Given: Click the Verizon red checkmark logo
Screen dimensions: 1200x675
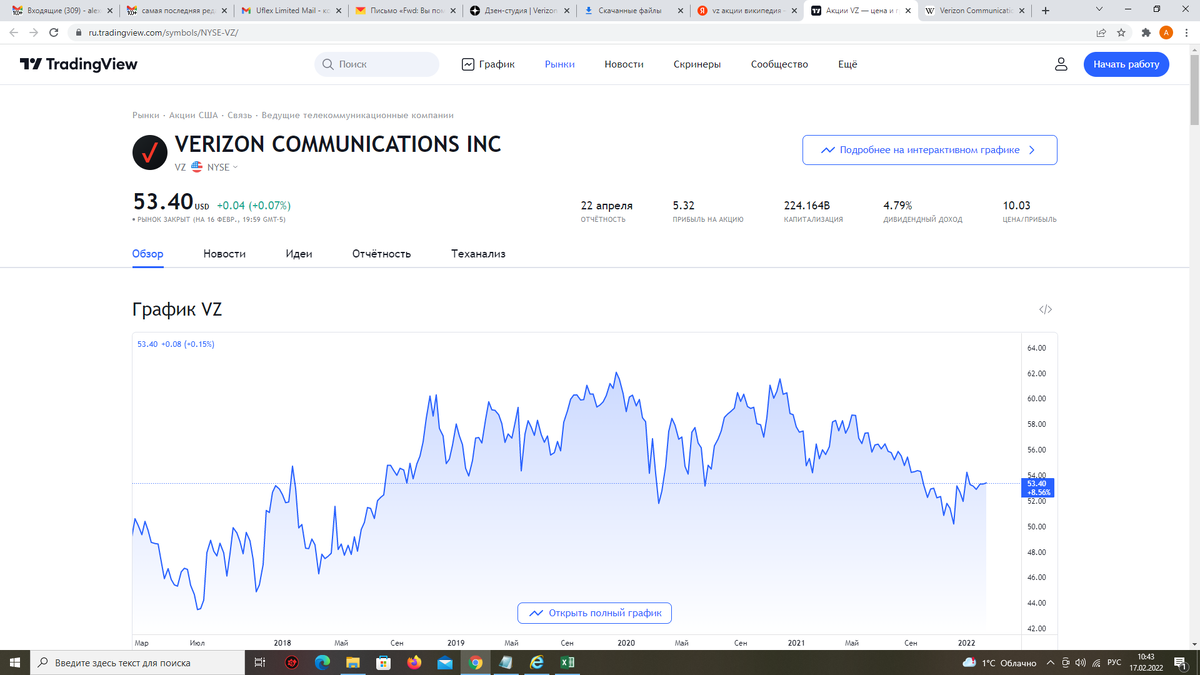Looking at the screenshot, I should click(x=150, y=153).
